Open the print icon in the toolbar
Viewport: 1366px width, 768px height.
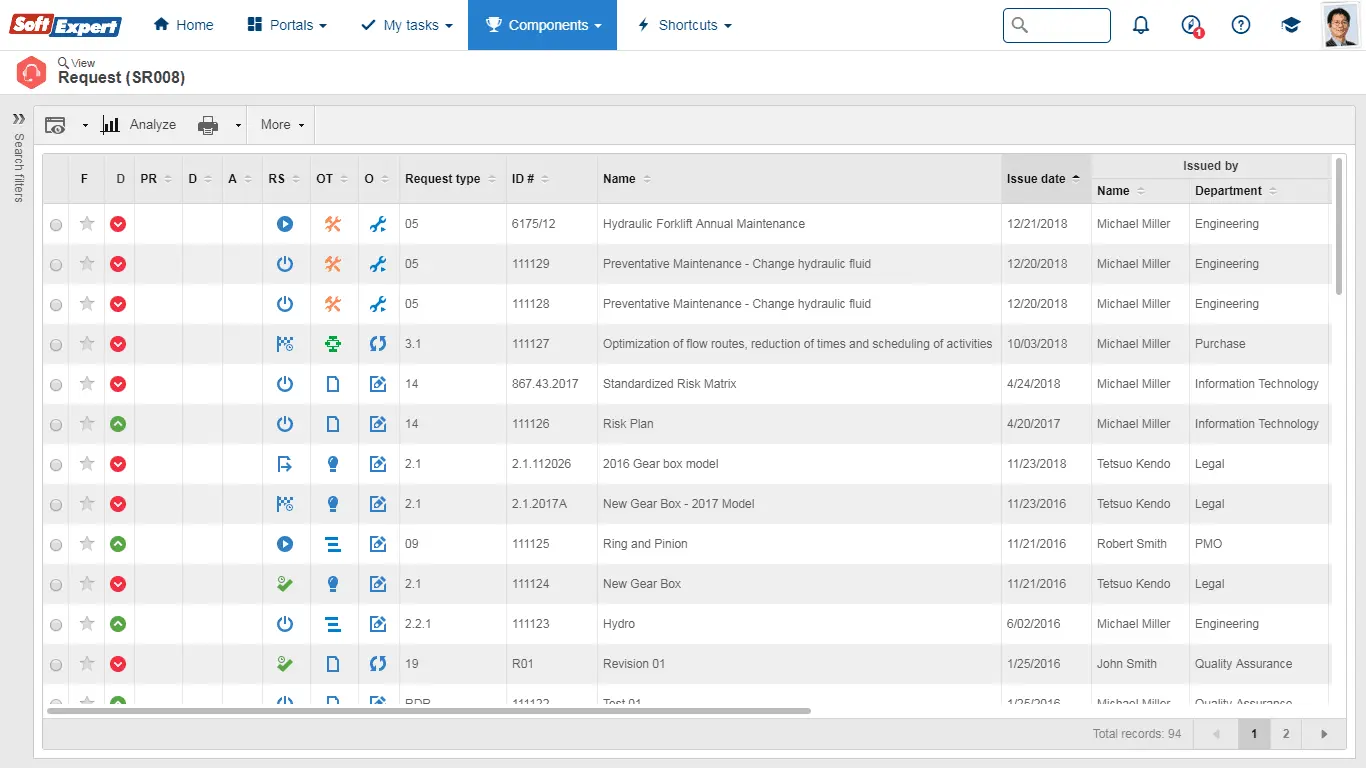[209, 124]
